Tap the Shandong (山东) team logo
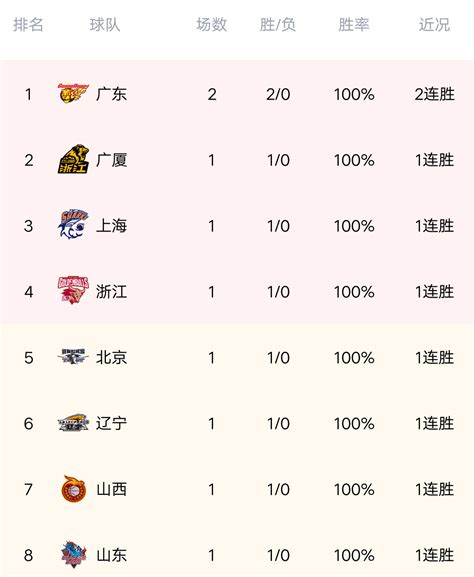Image resolution: width=474 pixels, height=577 pixels. (74, 555)
